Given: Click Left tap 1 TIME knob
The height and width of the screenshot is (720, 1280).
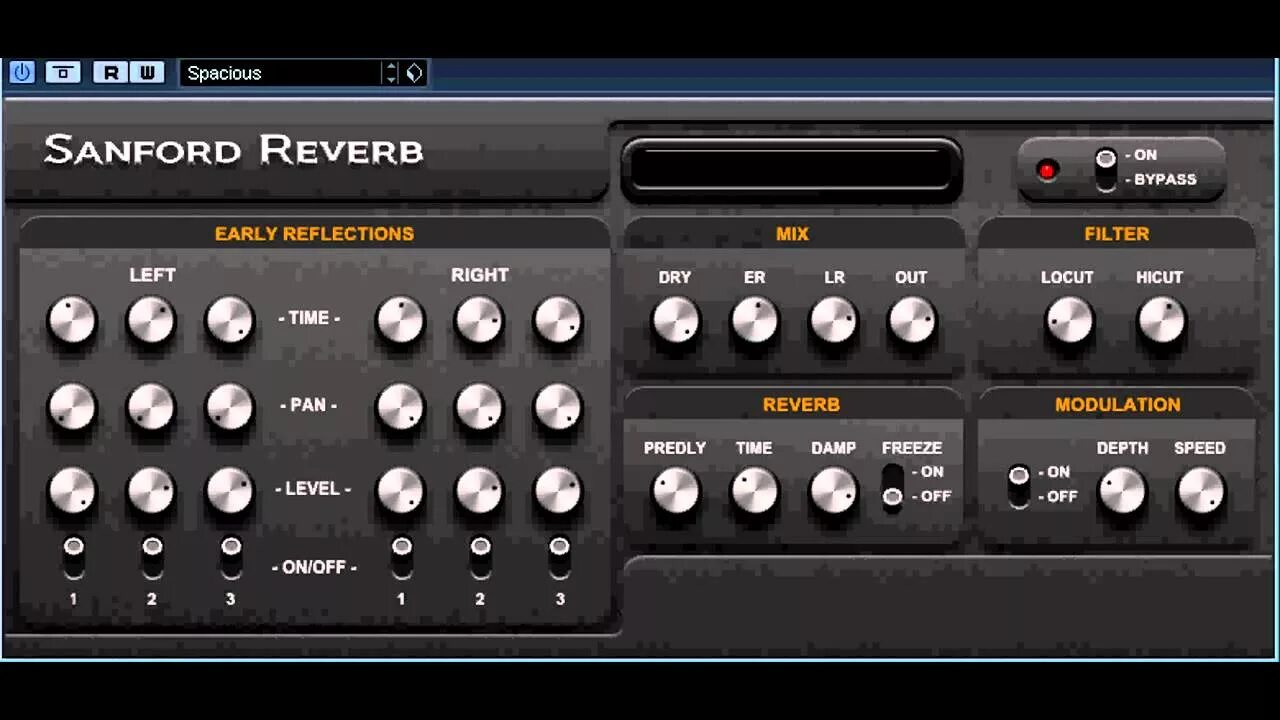Looking at the screenshot, I should point(72,321).
